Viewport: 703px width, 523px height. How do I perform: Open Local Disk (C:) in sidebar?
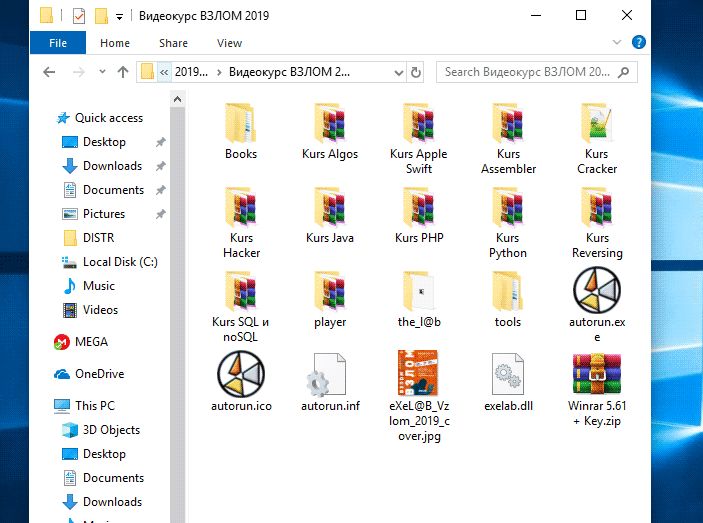click(x=120, y=262)
